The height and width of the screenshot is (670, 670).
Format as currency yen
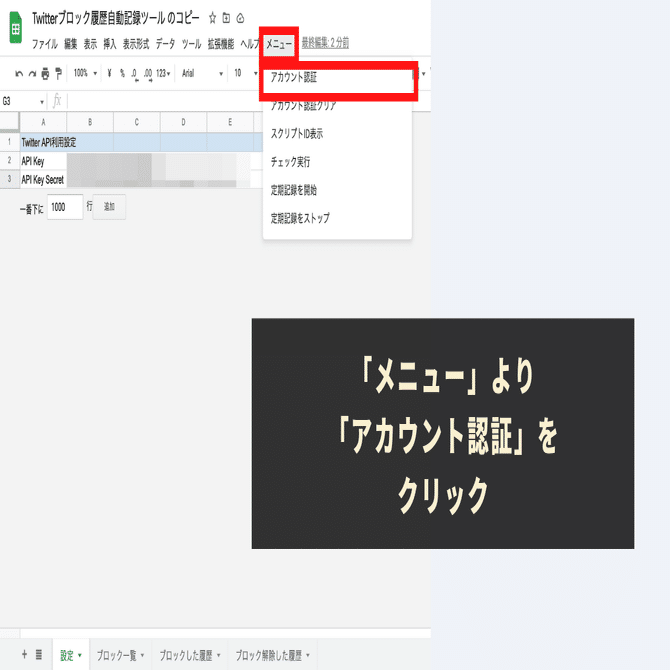point(109,73)
